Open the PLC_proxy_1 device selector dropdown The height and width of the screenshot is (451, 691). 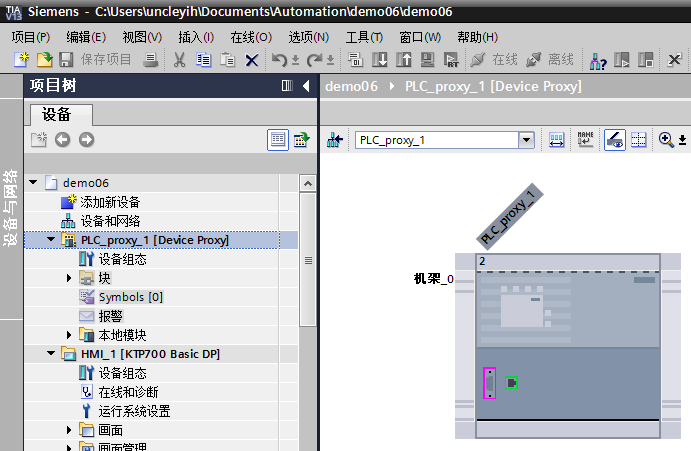click(526, 140)
